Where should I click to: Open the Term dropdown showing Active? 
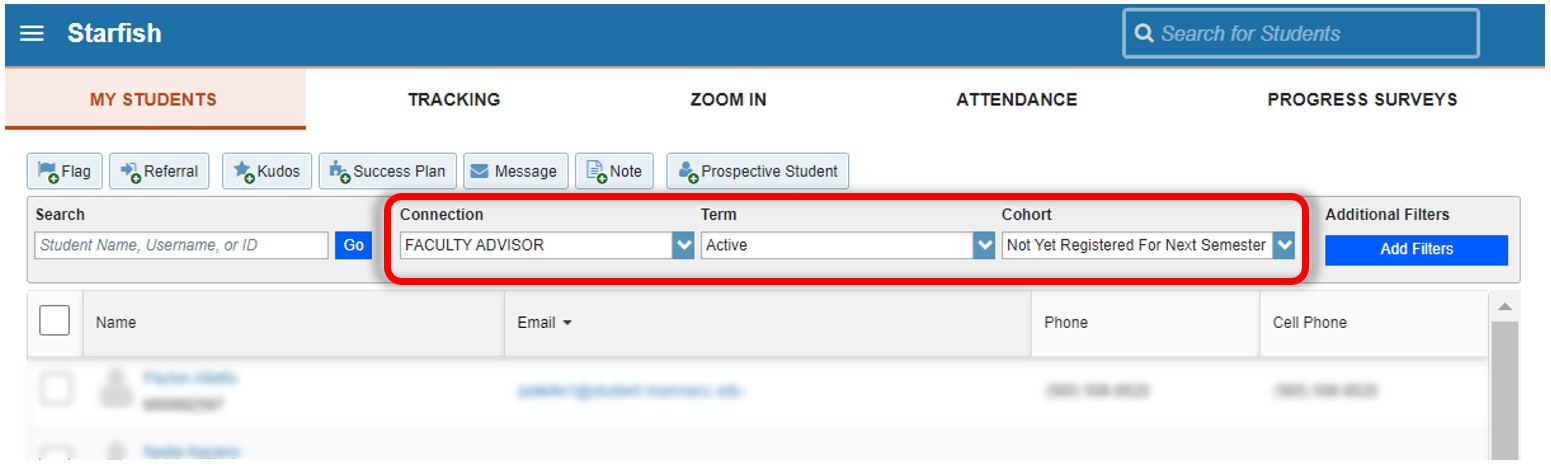[x=984, y=245]
